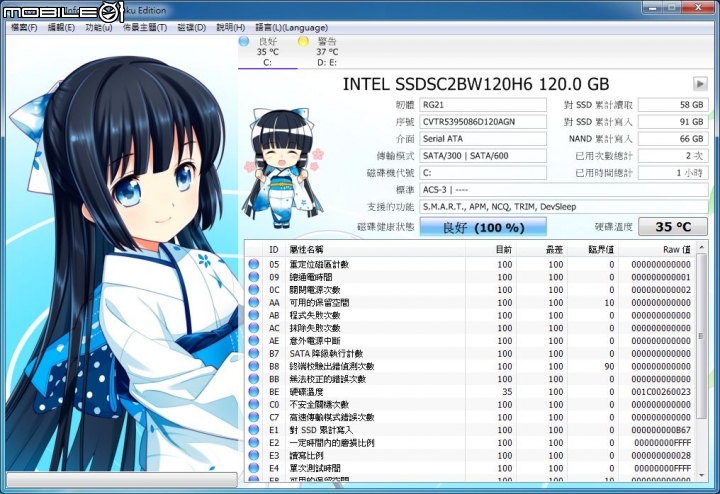Click the SMART table scroll down arrow
Screen dimensions: 720x494
pyautogui.click(x=701, y=475)
